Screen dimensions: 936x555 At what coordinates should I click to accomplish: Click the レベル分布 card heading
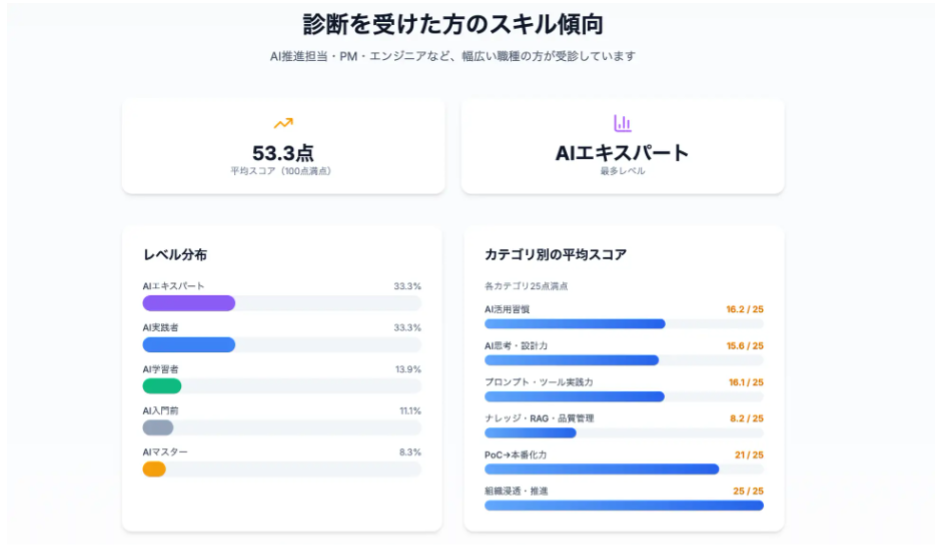pos(175,255)
